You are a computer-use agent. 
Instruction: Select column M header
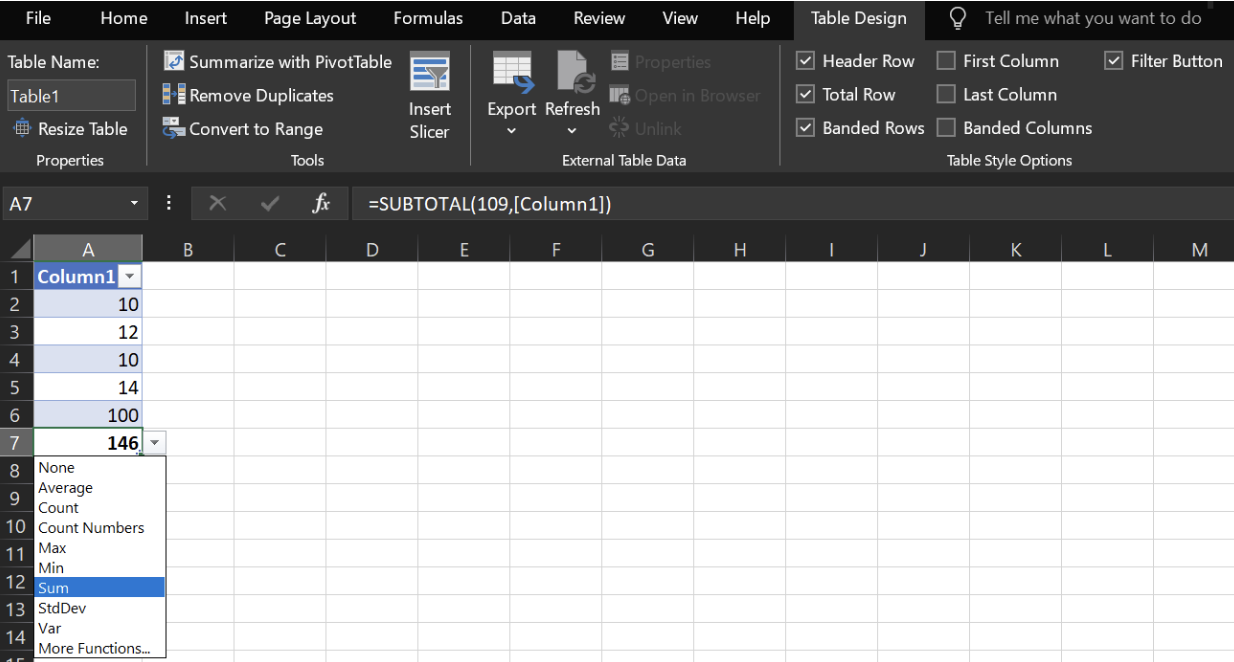[x=1198, y=250]
